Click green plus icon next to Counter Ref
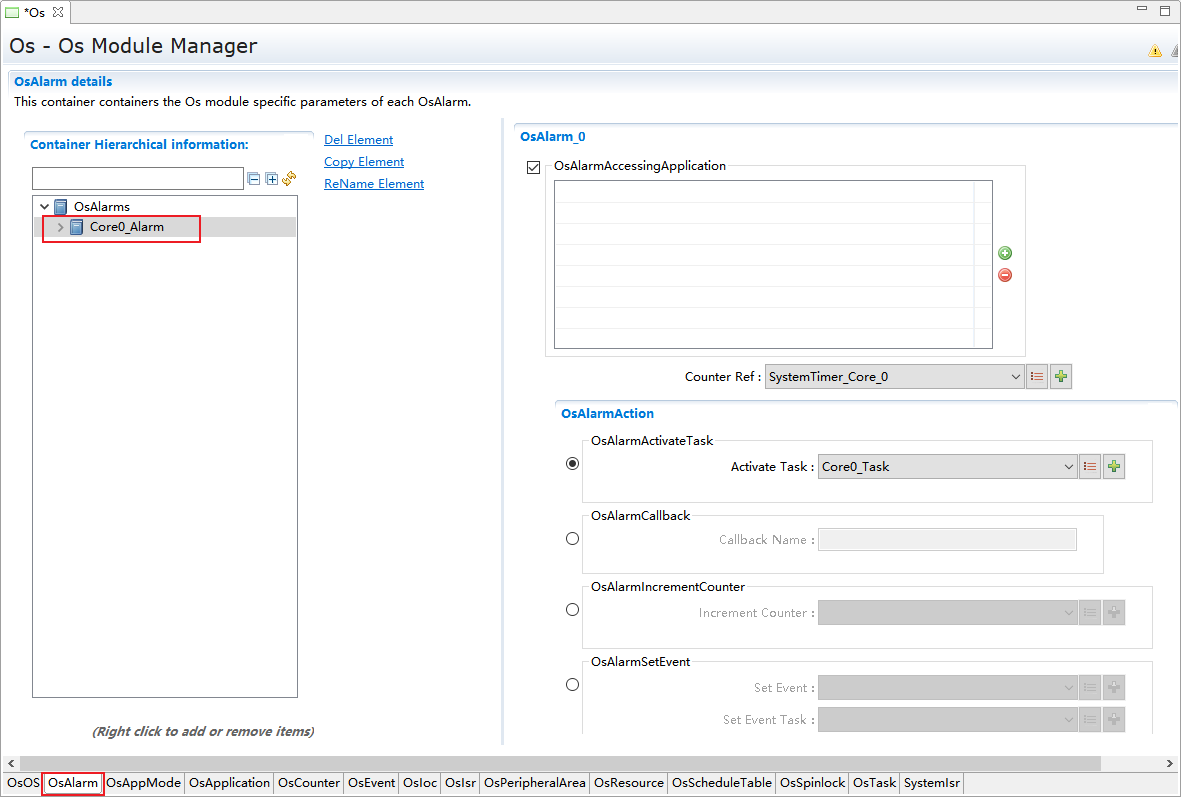The height and width of the screenshot is (797, 1181). tap(1061, 377)
